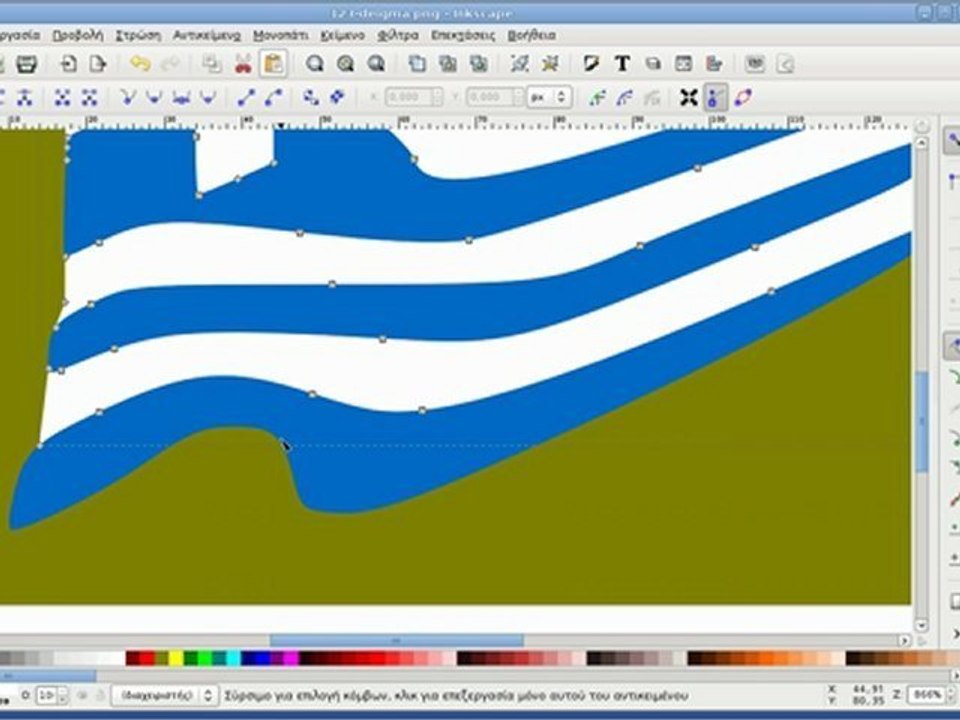This screenshot has width=960, height=720.
Task: Click the Import file icon
Action: click(x=69, y=64)
